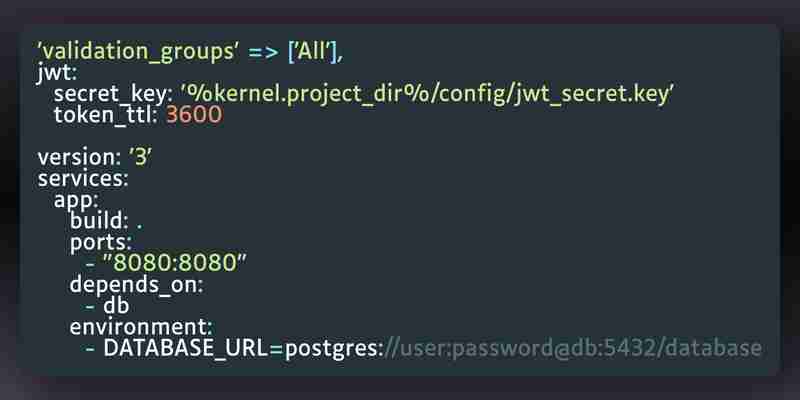Click the token_ttl key

coord(105,115)
